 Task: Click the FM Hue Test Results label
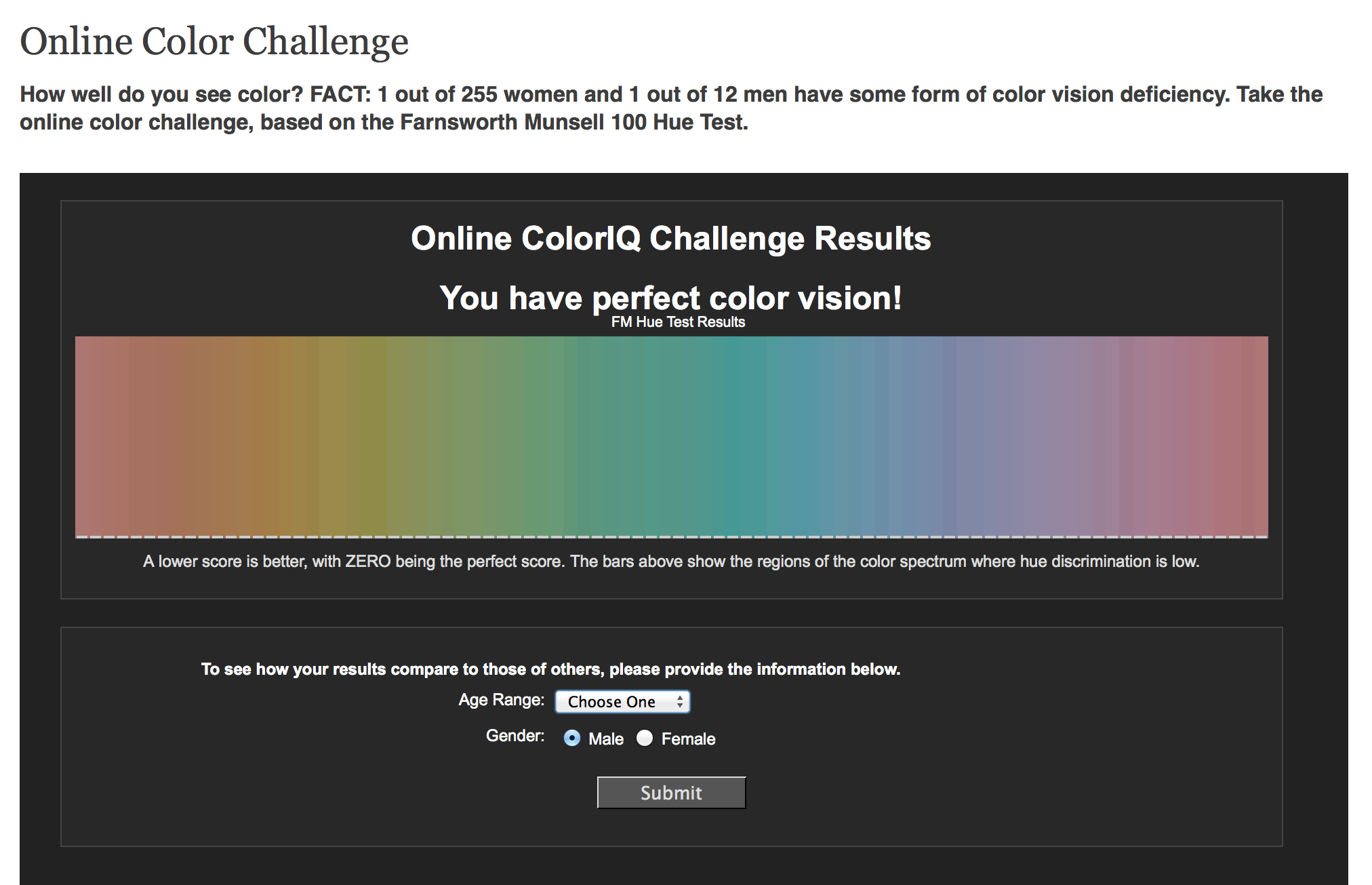tap(678, 322)
